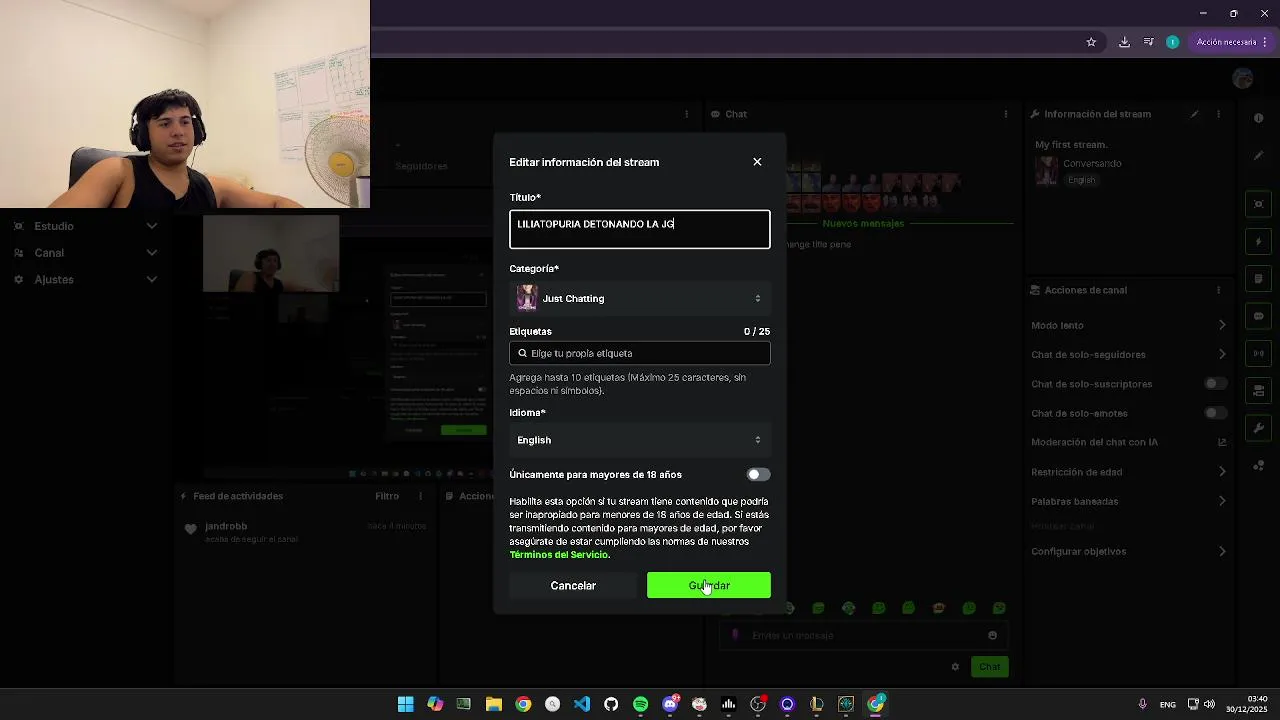The image size is (1280, 720).
Task: Open Visual Studio Code from the taskbar
Action: [x=582, y=704]
